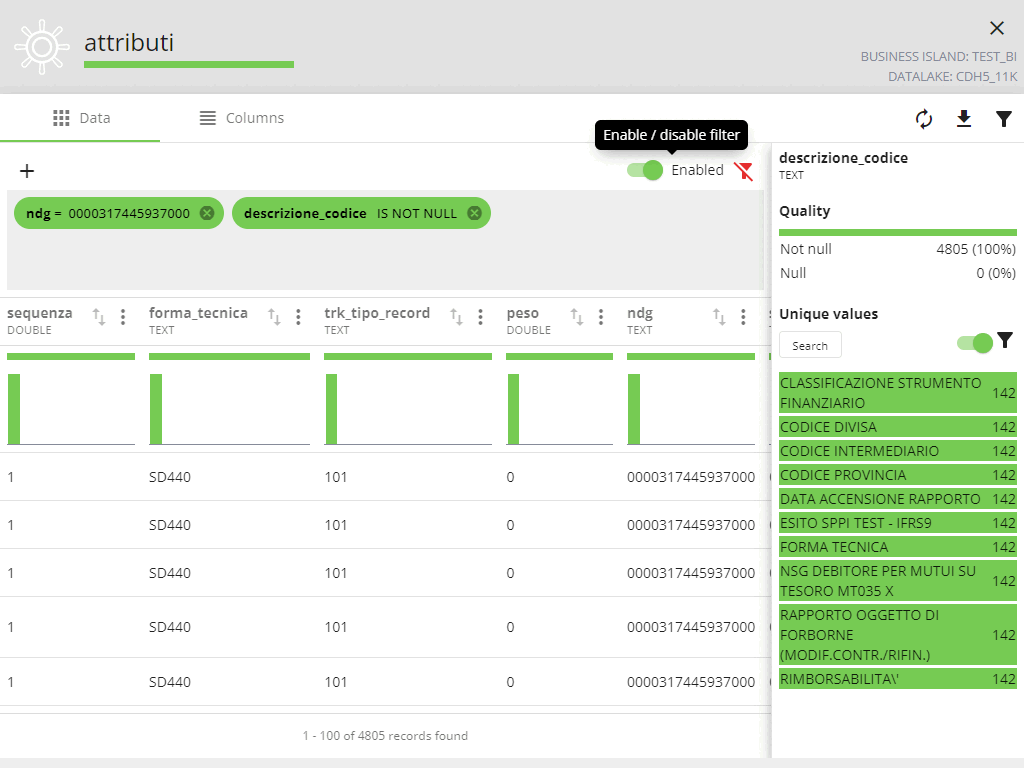Close the attributi dialog
Viewport: 1024px width, 768px height.
(x=996, y=28)
